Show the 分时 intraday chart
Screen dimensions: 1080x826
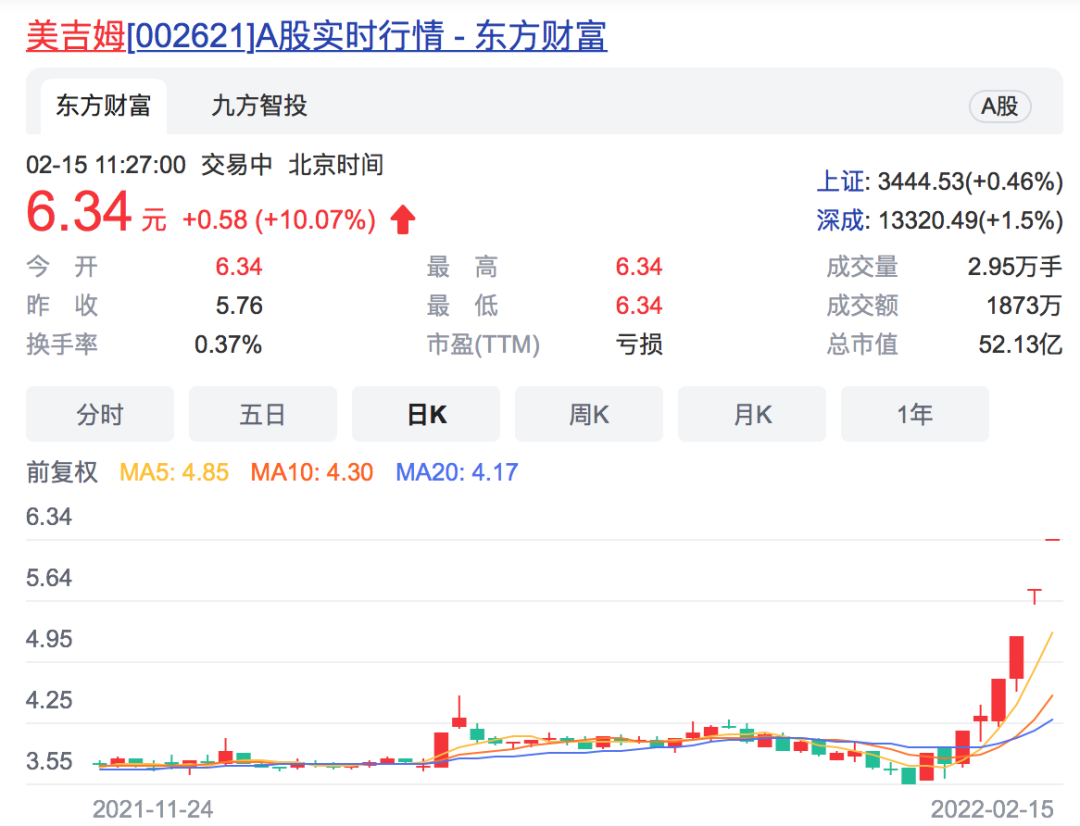click(x=100, y=414)
